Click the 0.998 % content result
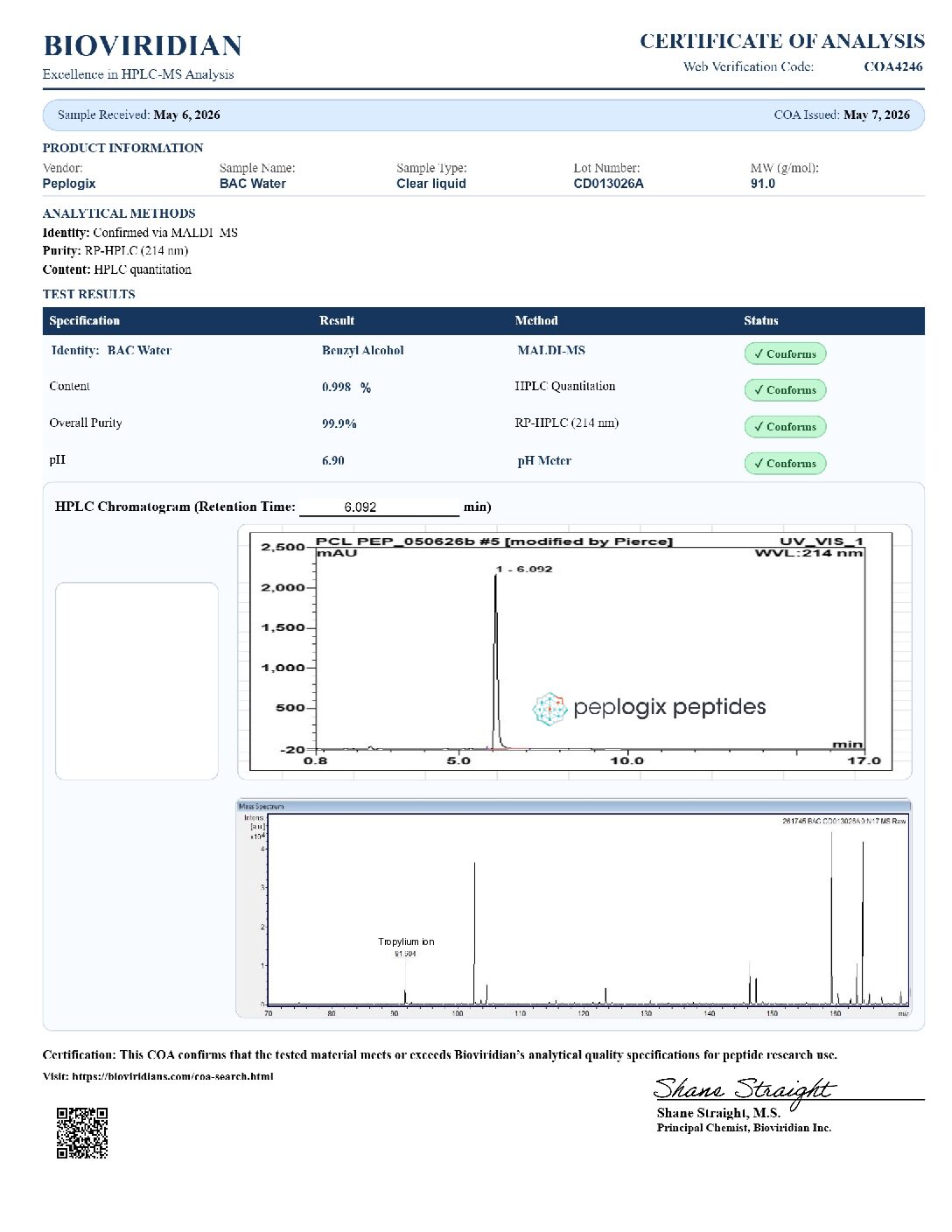952x1232 pixels. click(346, 387)
